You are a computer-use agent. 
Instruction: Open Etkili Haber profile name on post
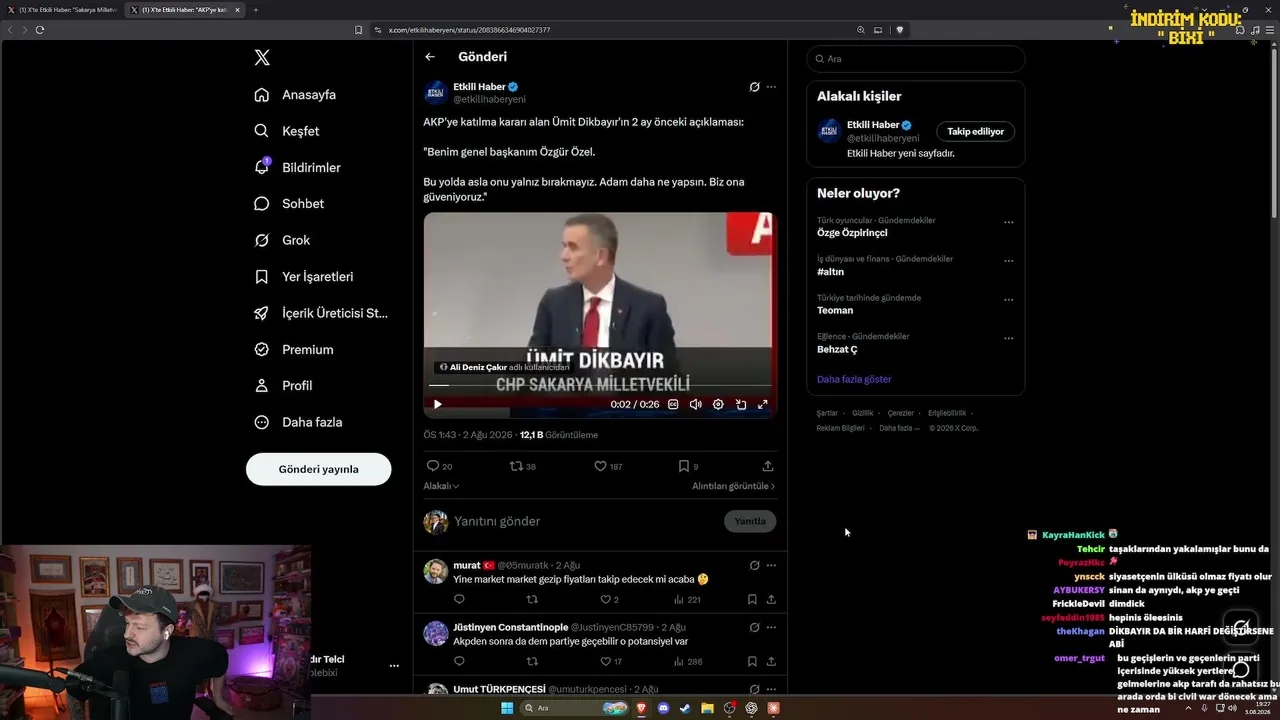click(x=479, y=87)
